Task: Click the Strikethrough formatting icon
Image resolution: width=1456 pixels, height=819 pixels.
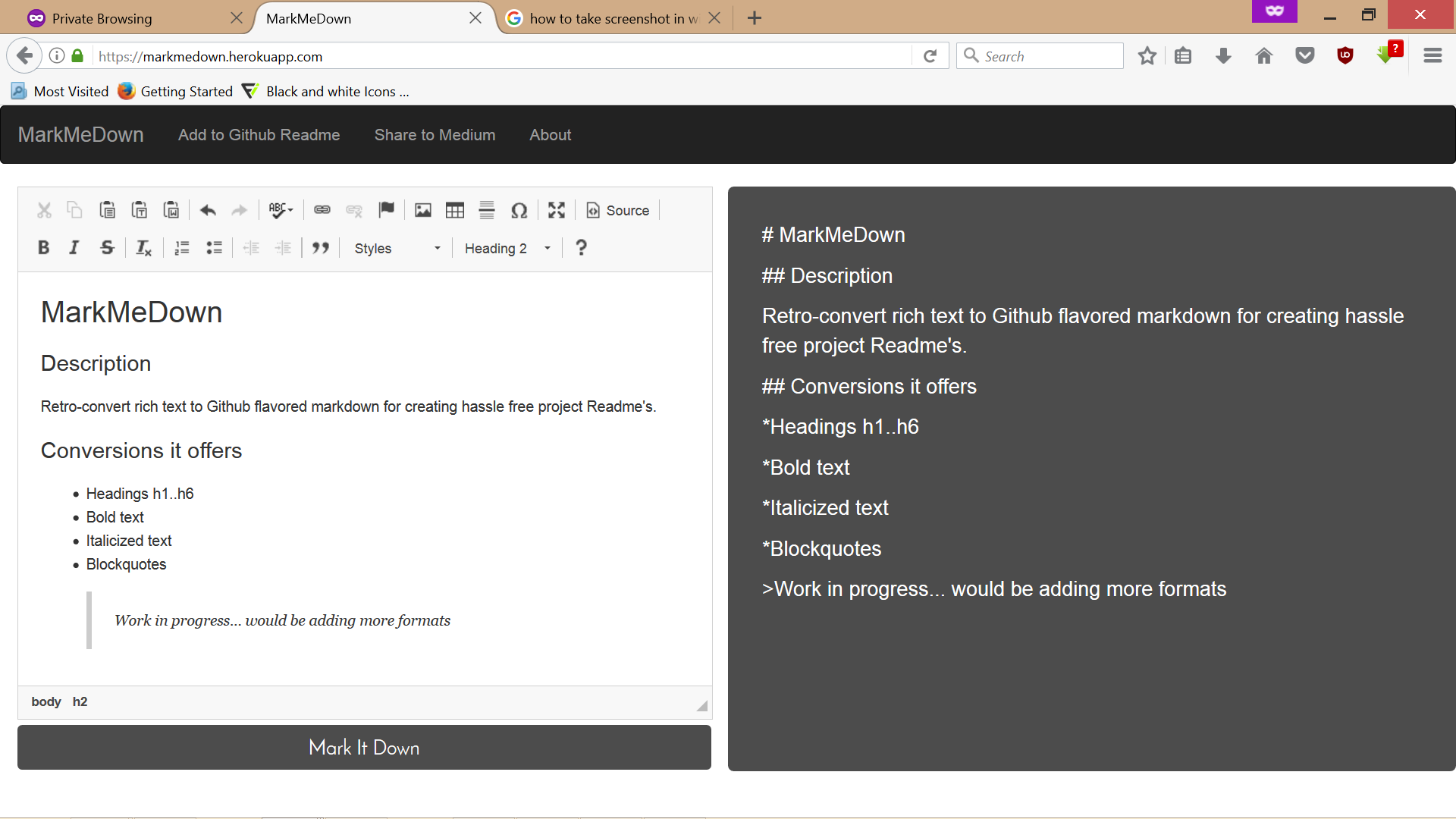Action: pos(106,248)
